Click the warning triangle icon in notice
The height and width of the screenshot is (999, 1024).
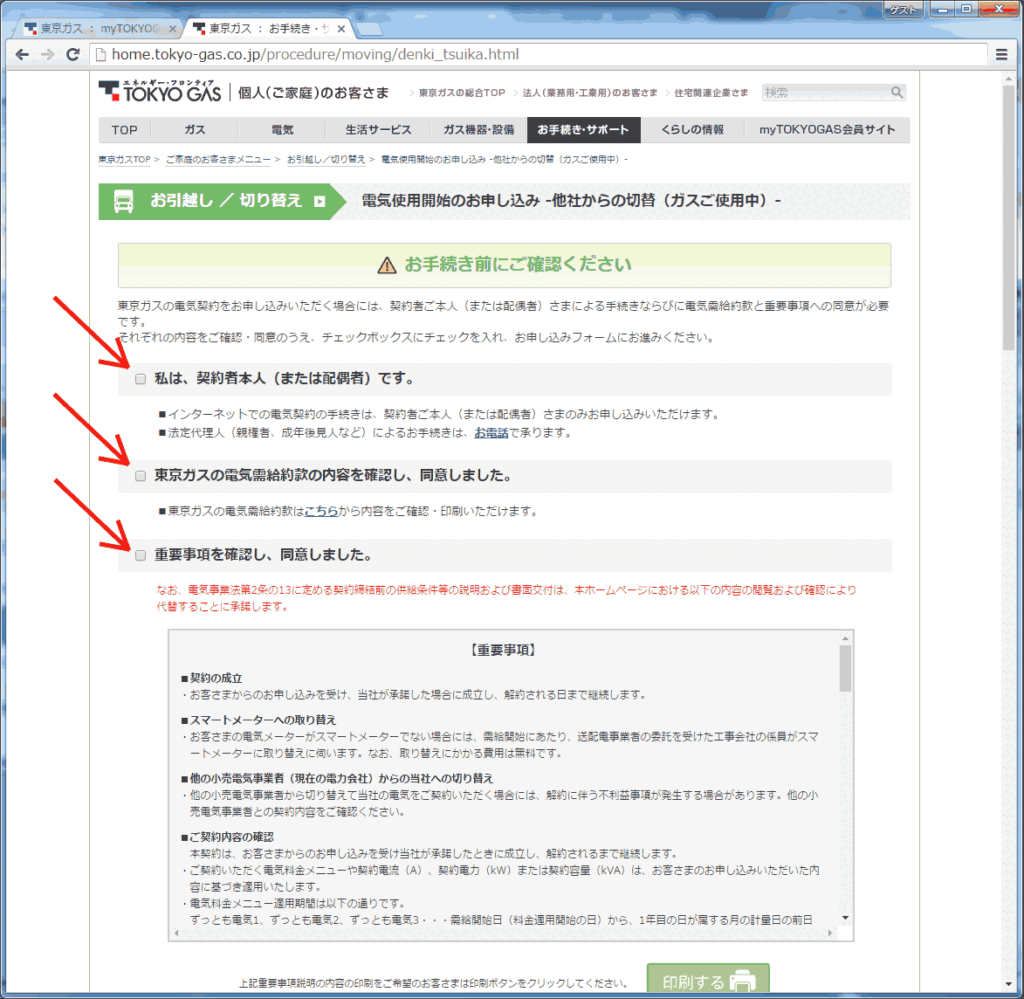coord(387,265)
